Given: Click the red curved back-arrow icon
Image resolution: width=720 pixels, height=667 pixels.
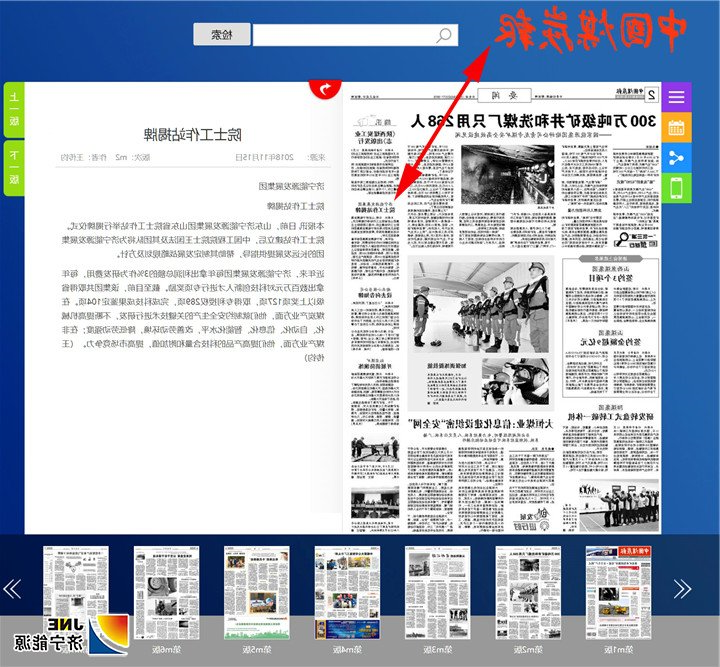Looking at the screenshot, I should [325, 89].
